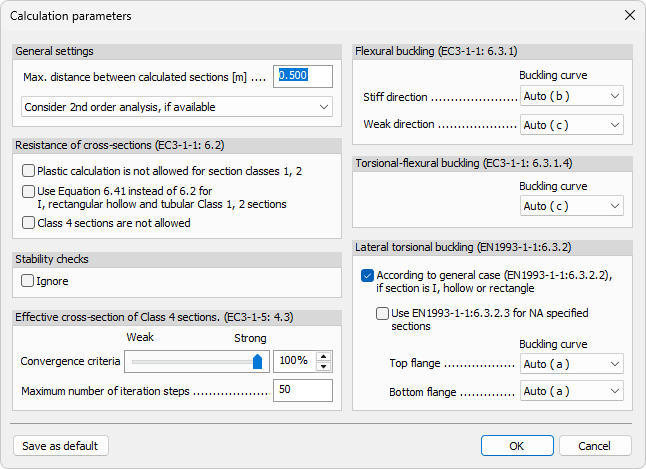Click the convergence criteria slider handle
Image resolution: width=646 pixels, height=469 pixels.
(257, 361)
